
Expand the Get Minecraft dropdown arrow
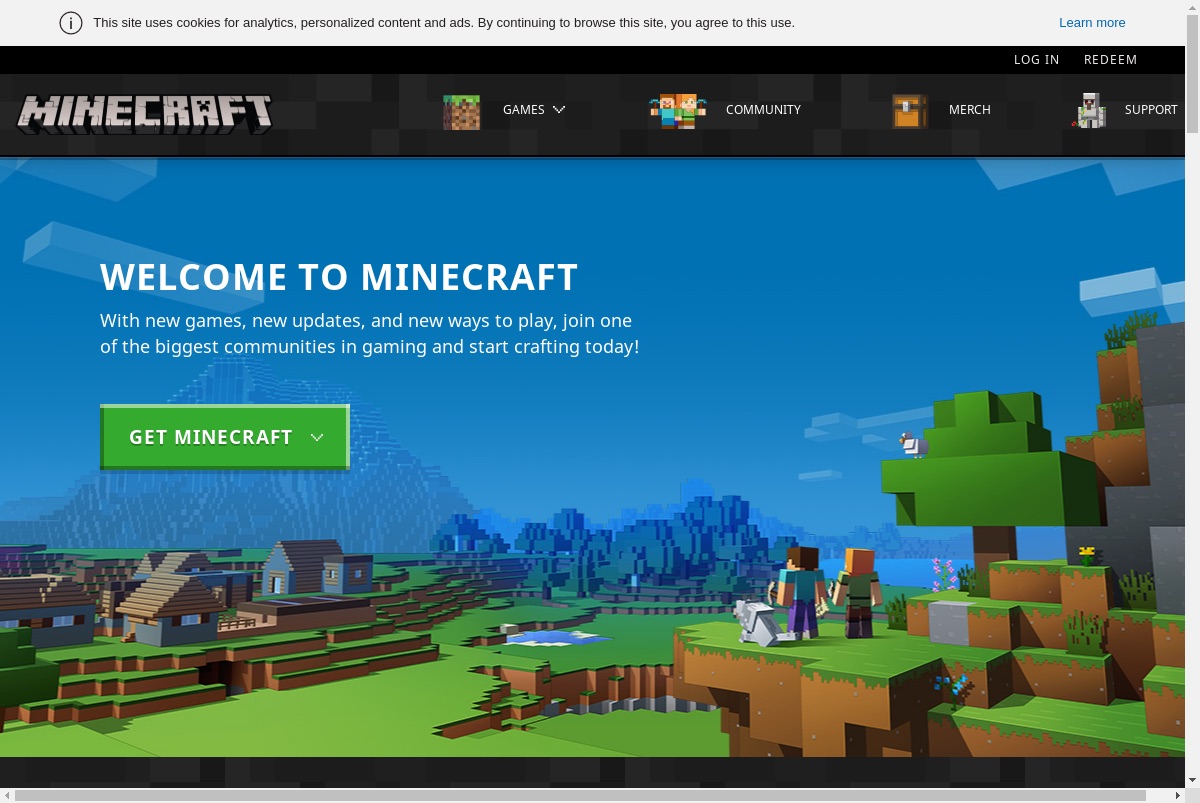pyautogui.click(x=317, y=437)
